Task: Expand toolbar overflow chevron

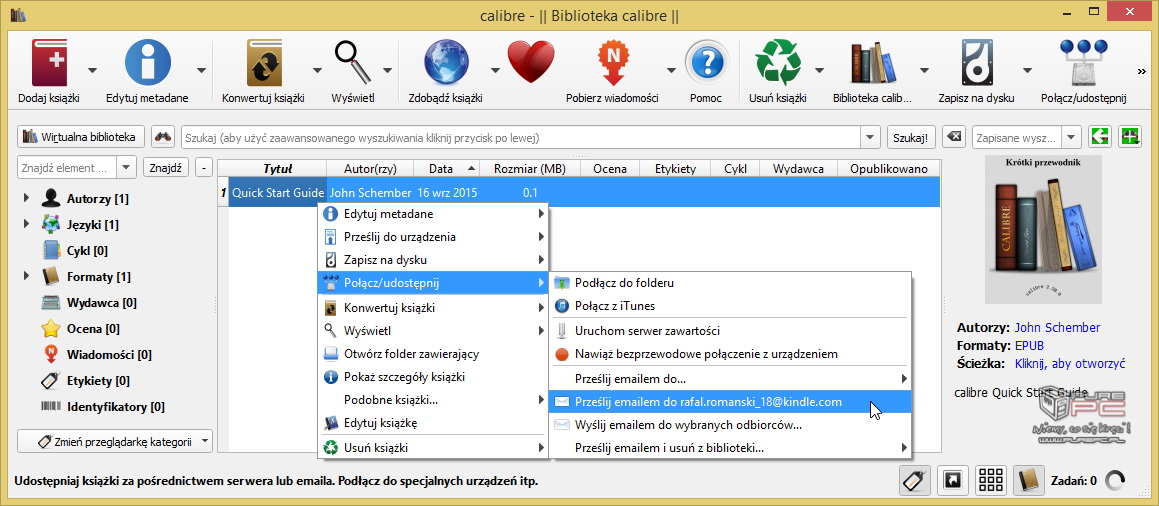Action: 1141,71
